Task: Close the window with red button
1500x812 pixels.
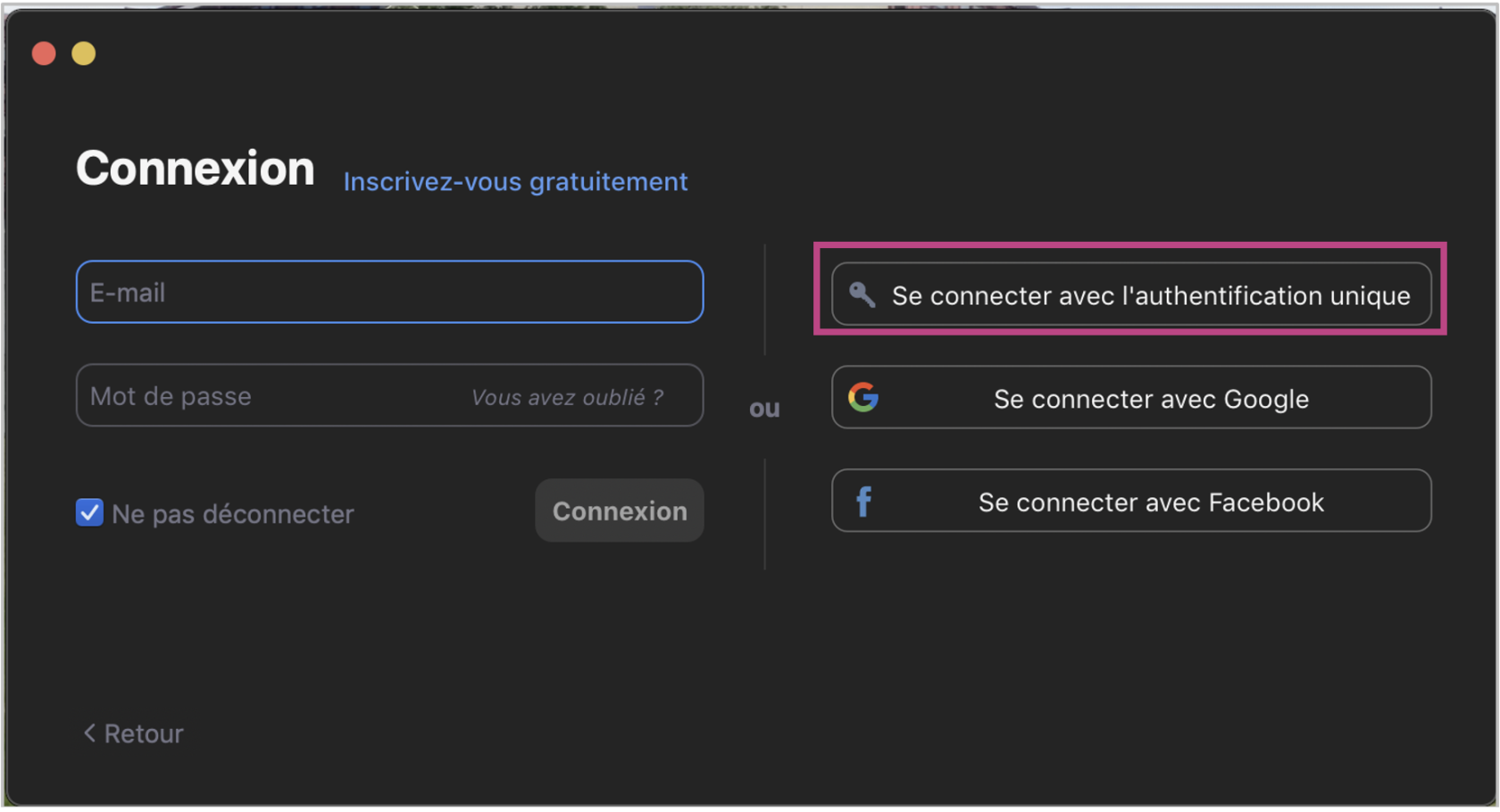Action: [x=44, y=54]
